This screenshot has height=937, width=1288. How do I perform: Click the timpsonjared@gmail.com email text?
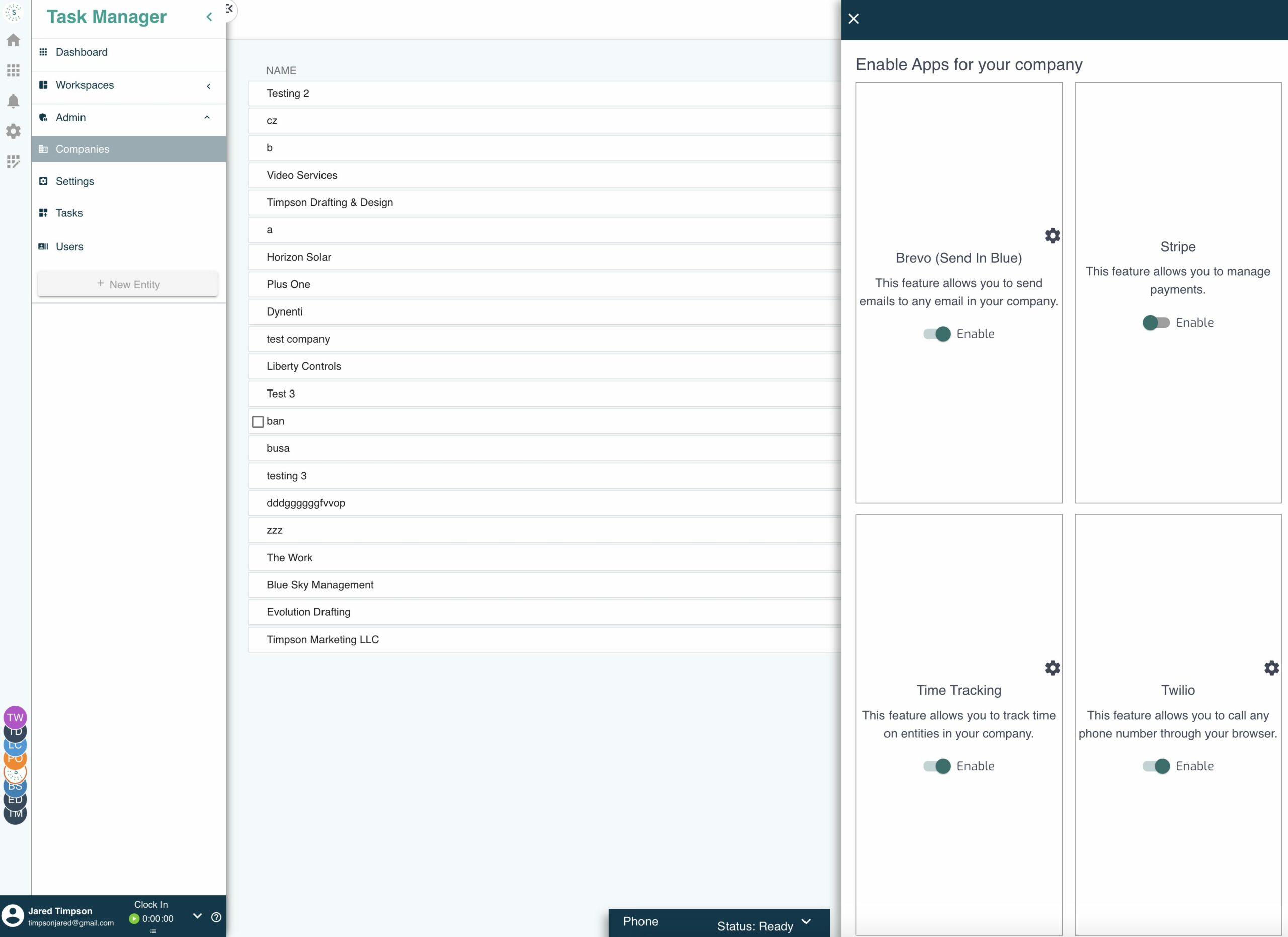pyautogui.click(x=71, y=923)
